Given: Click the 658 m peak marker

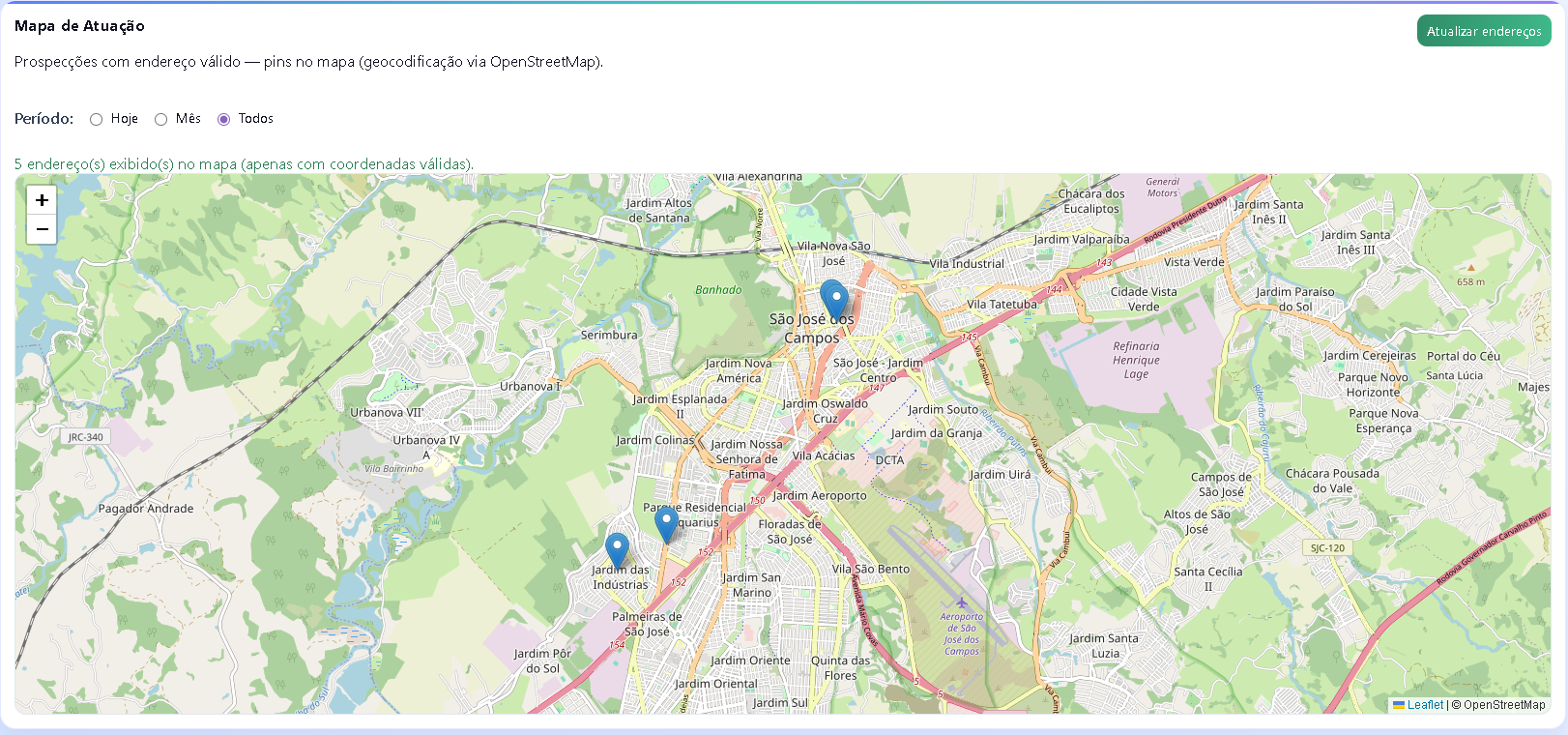Looking at the screenshot, I should (1470, 268).
